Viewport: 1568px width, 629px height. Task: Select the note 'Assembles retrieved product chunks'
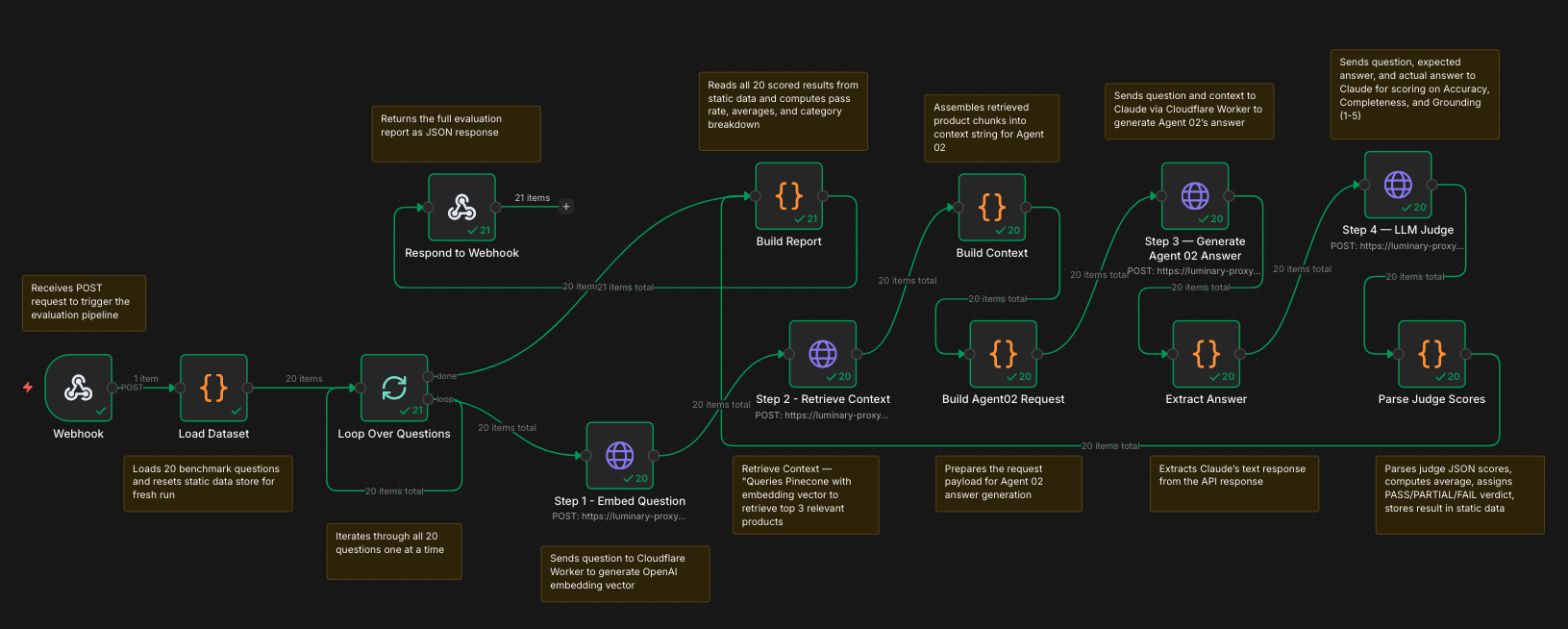point(992,128)
